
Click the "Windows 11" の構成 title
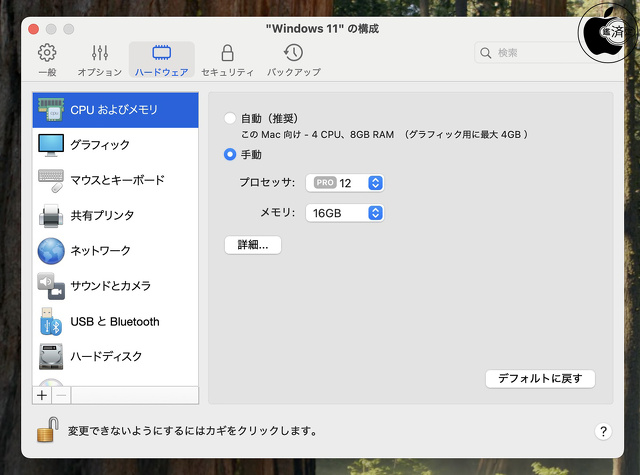pyautogui.click(x=322, y=29)
